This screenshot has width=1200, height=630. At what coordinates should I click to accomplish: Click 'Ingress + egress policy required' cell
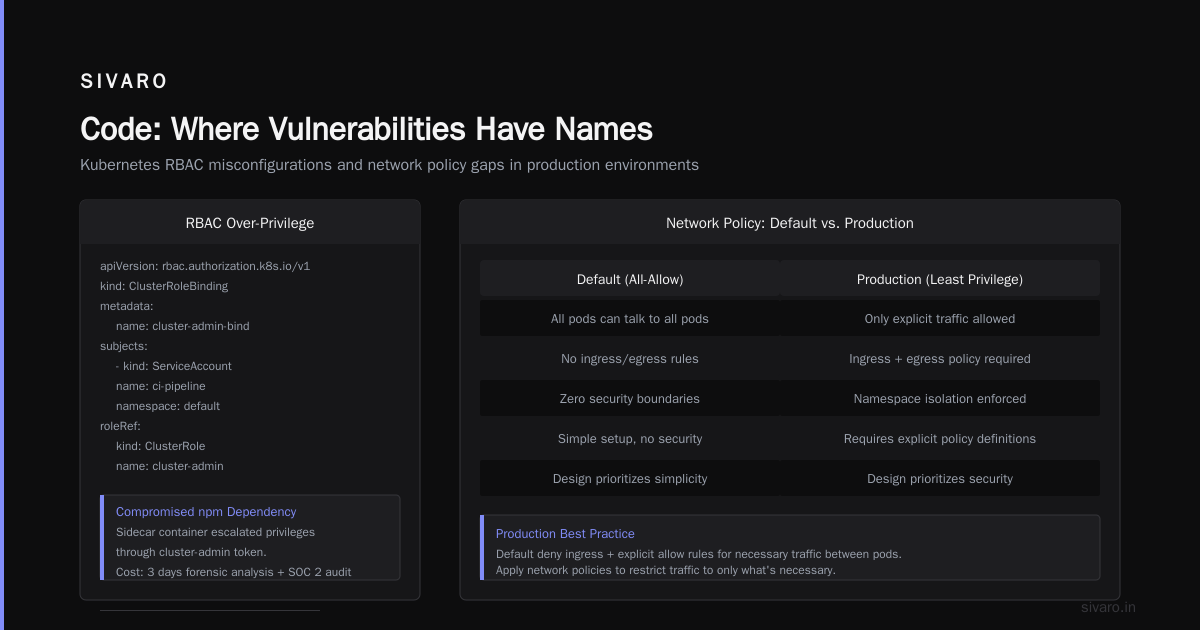940,359
